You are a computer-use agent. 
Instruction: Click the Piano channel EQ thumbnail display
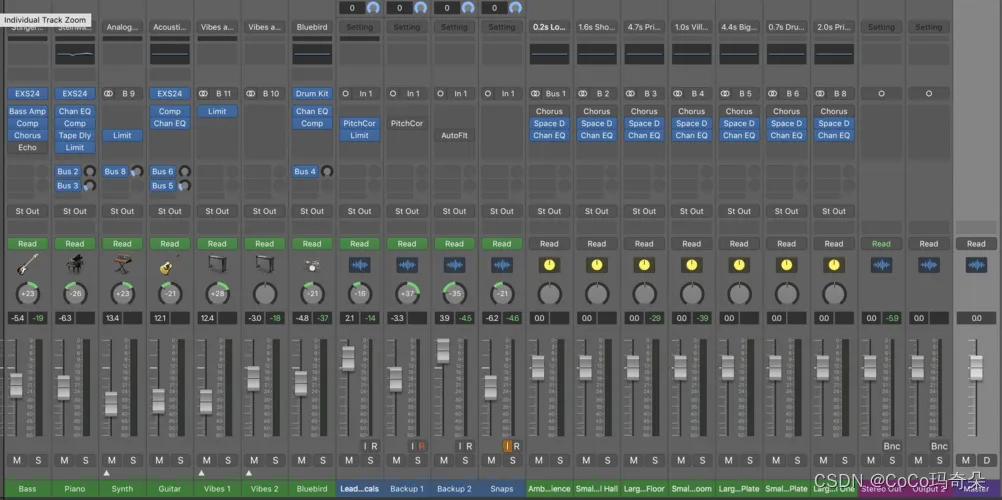pyautogui.click(x=75, y=54)
